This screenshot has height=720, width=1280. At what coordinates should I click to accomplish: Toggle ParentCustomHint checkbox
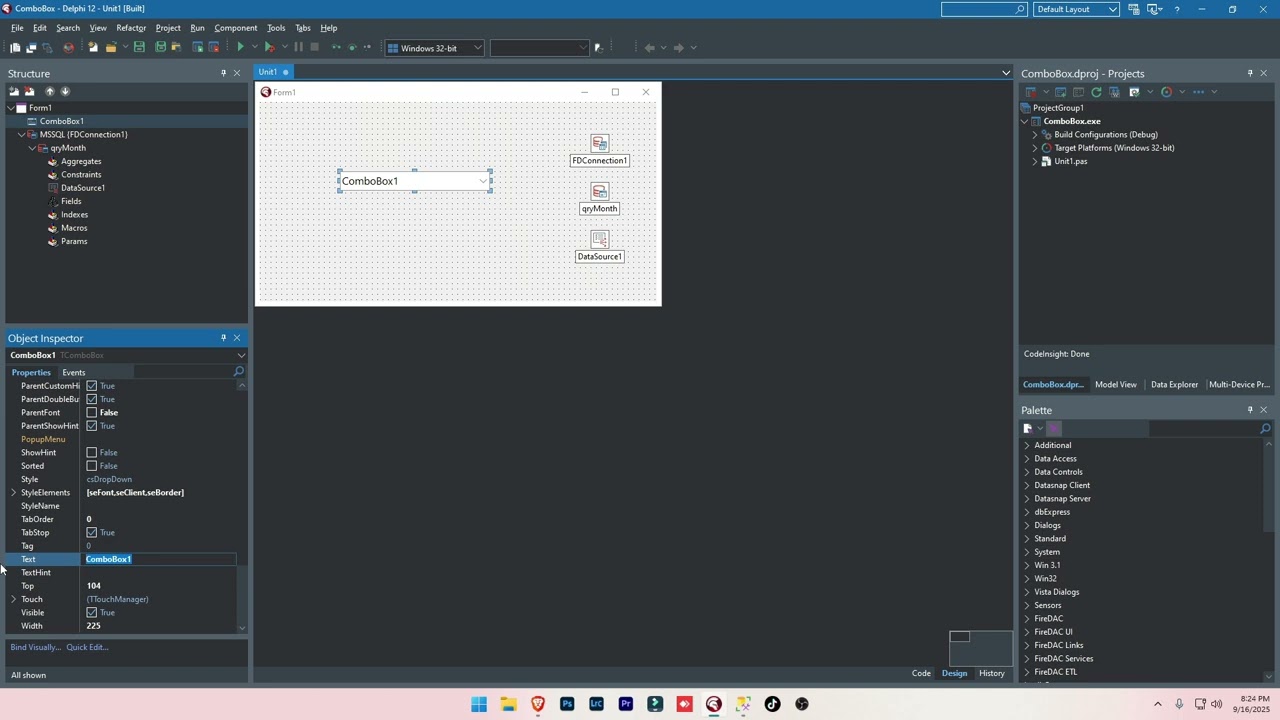(x=92, y=386)
